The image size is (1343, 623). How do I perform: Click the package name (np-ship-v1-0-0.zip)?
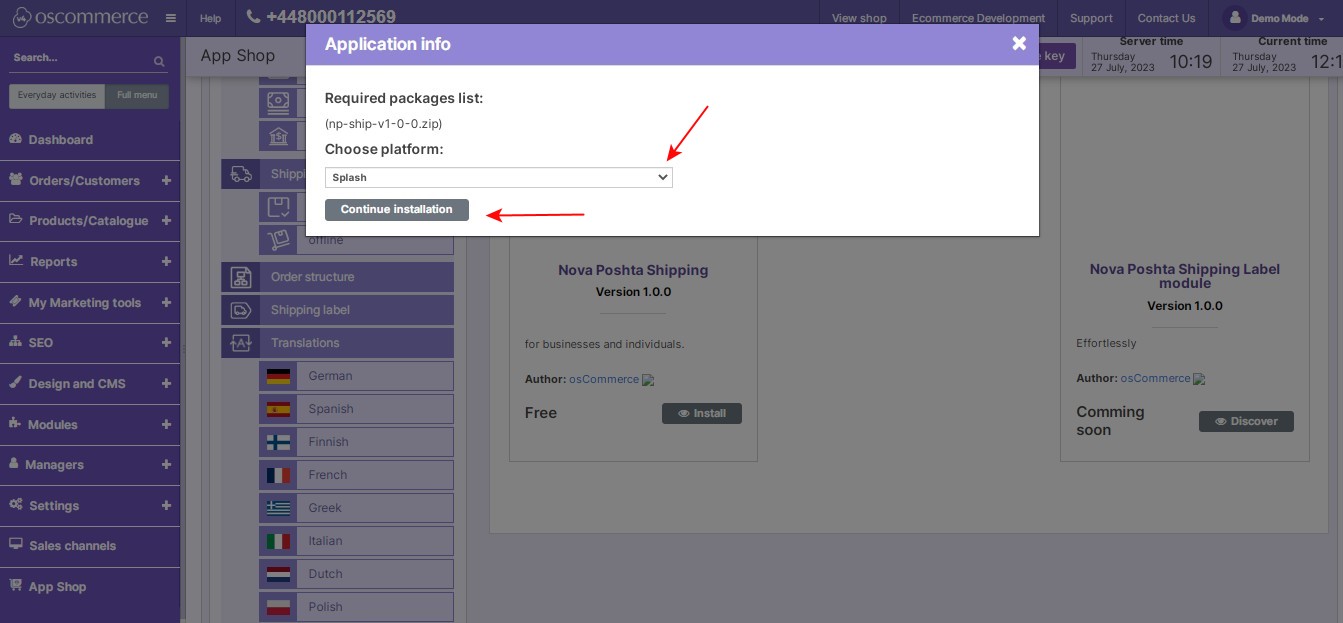pyautogui.click(x=384, y=124)
